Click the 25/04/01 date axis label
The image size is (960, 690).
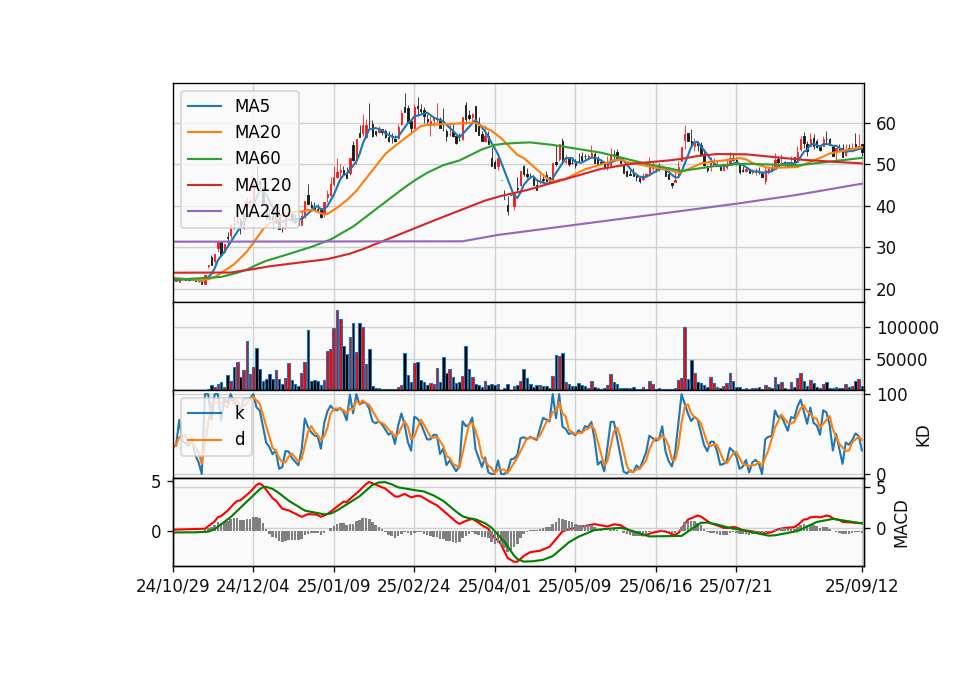(x=495, y=587)
